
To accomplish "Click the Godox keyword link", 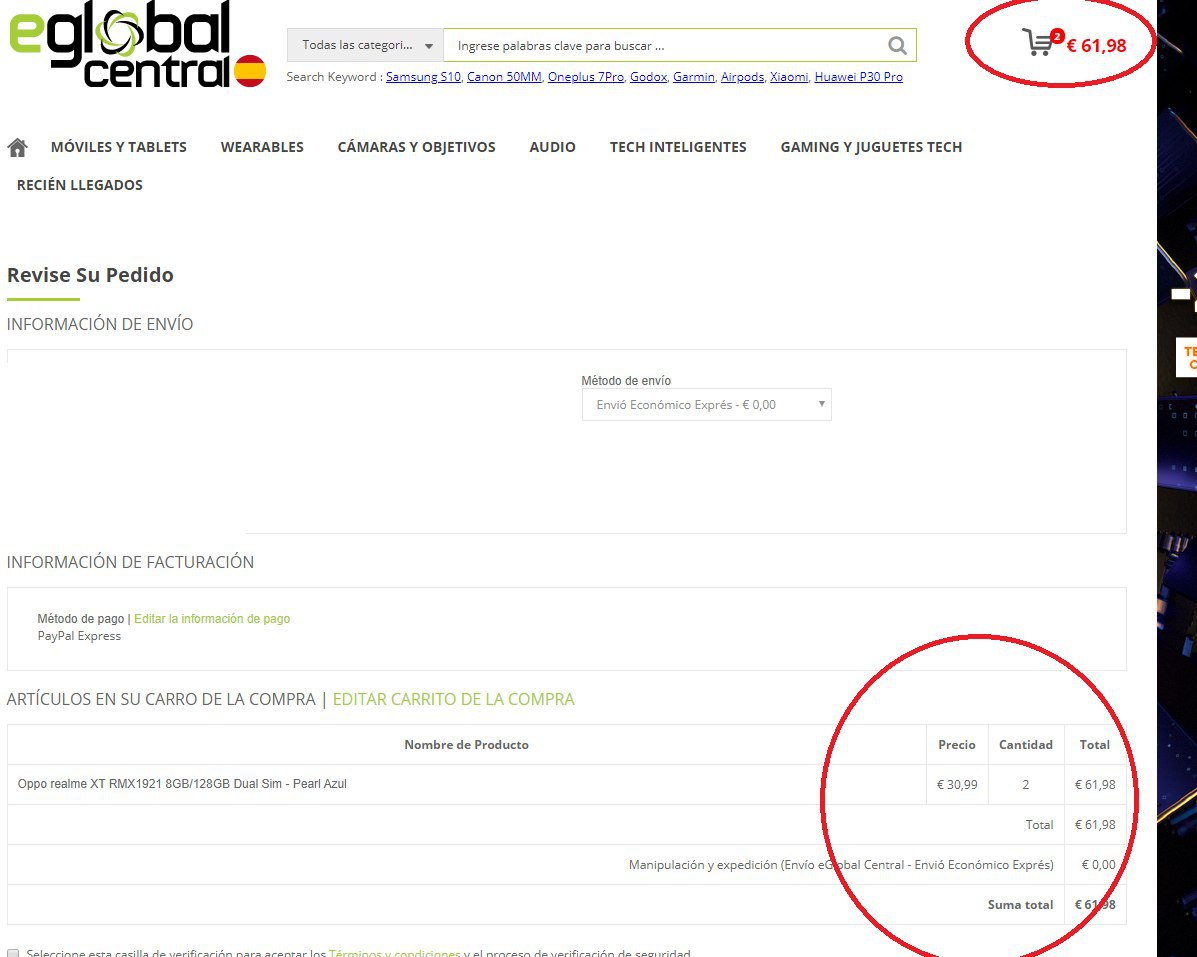I will [x=648, y=76].
